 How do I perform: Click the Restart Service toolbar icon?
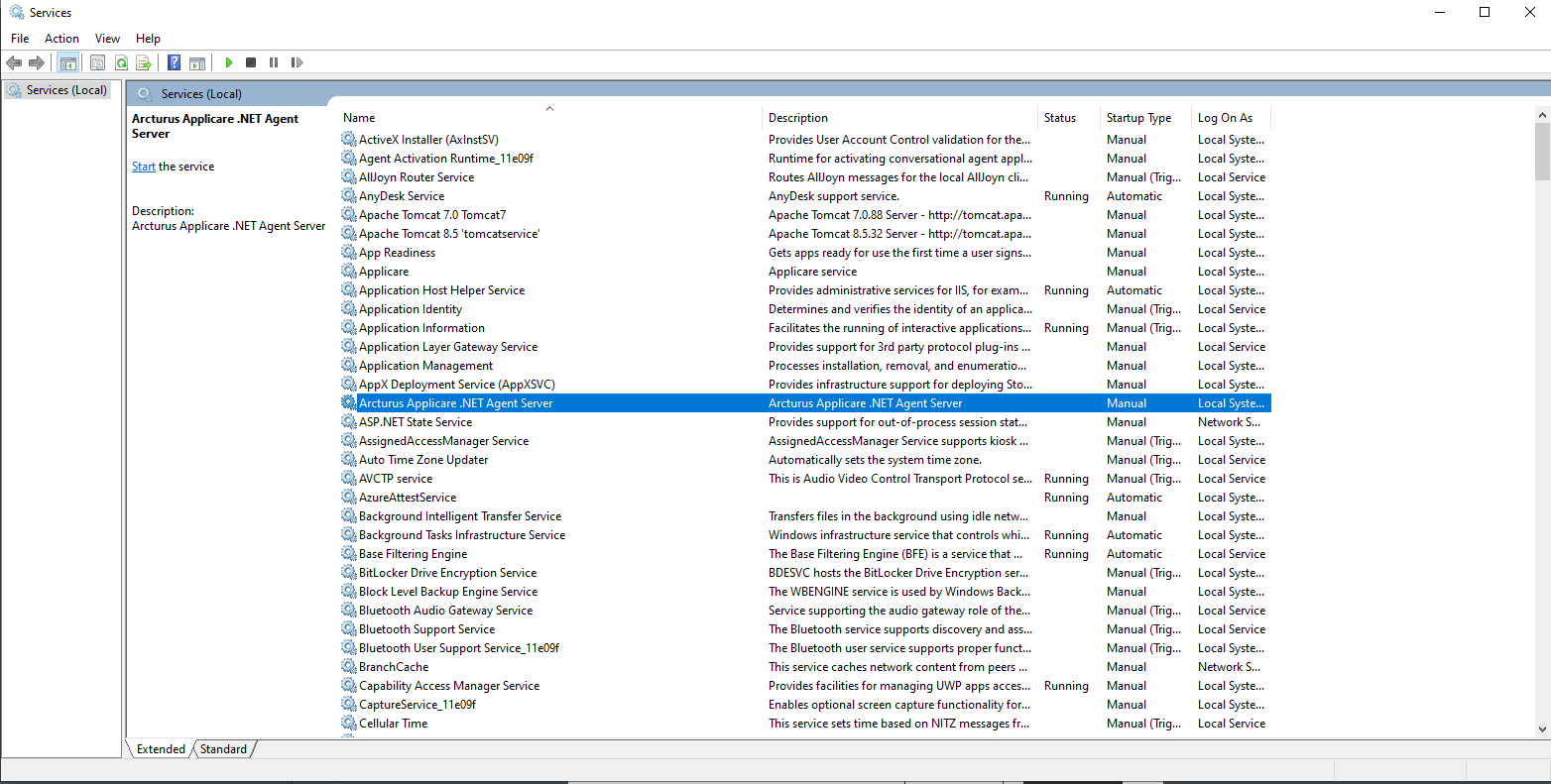[297, 62]
